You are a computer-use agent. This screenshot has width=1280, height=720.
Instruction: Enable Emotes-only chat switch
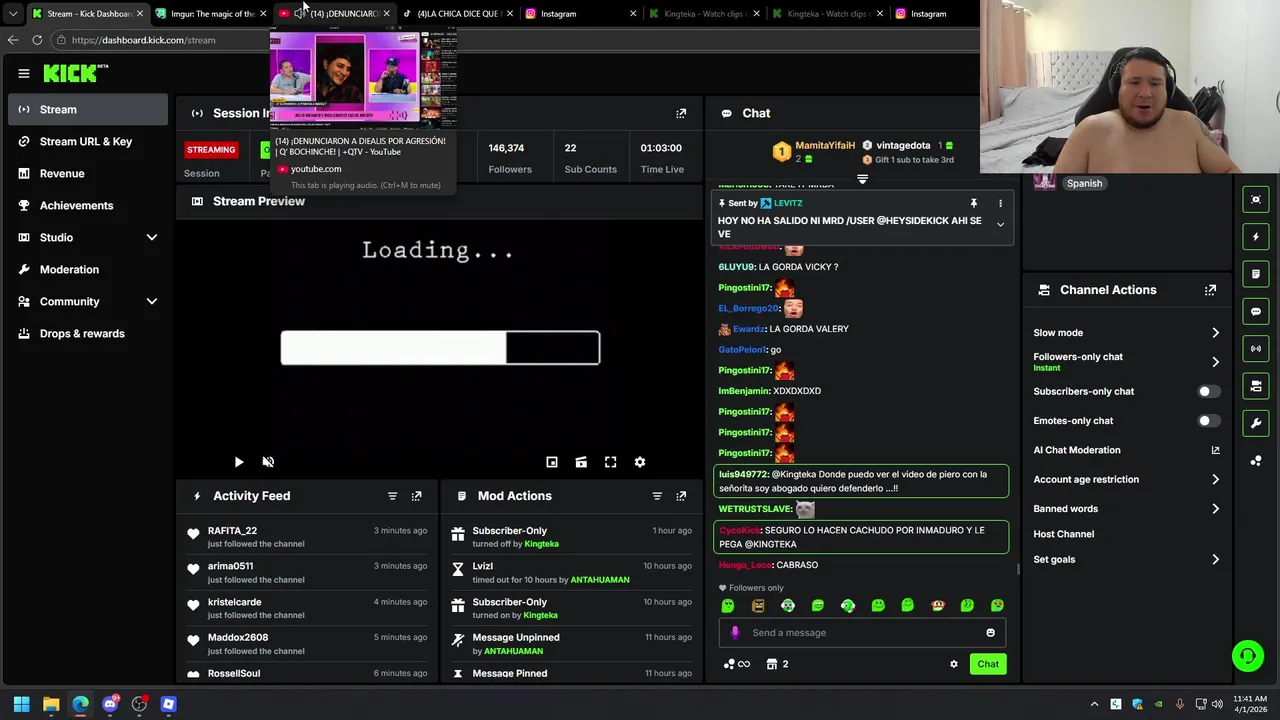(x=1208, y=421)
